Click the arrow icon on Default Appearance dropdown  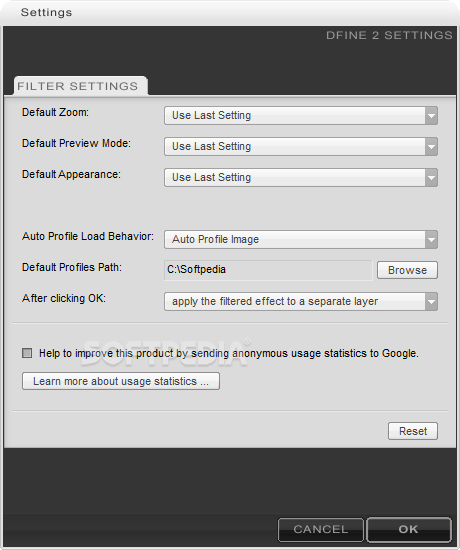click(431, 177)
